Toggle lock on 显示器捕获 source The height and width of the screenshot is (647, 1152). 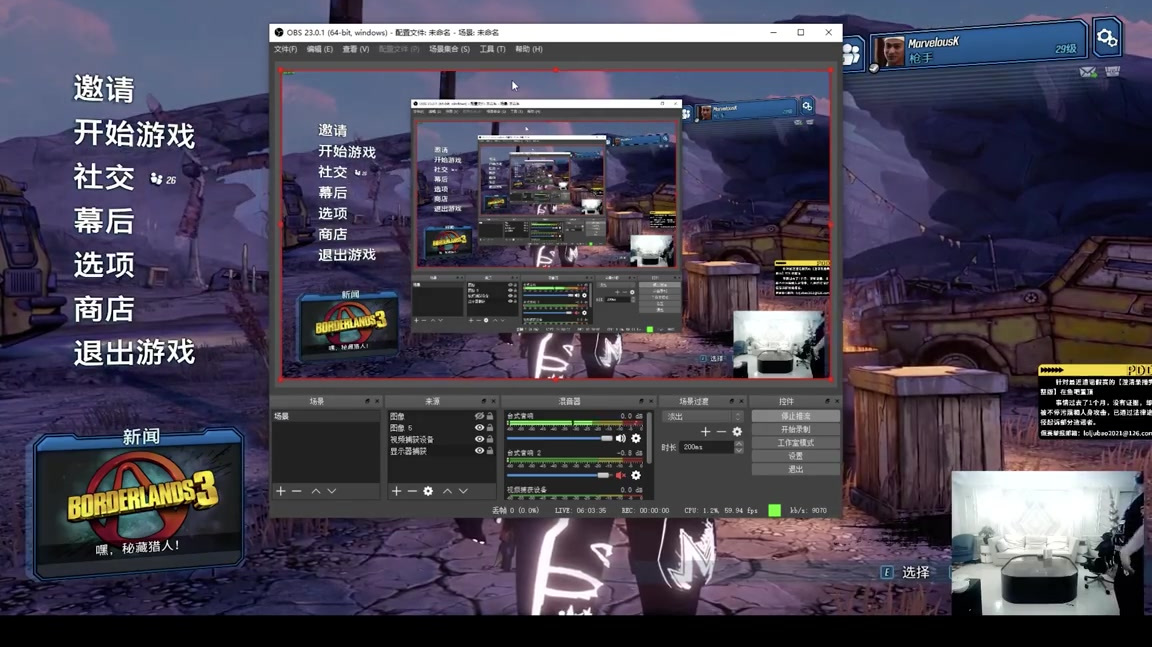click(x=489, y=451)
